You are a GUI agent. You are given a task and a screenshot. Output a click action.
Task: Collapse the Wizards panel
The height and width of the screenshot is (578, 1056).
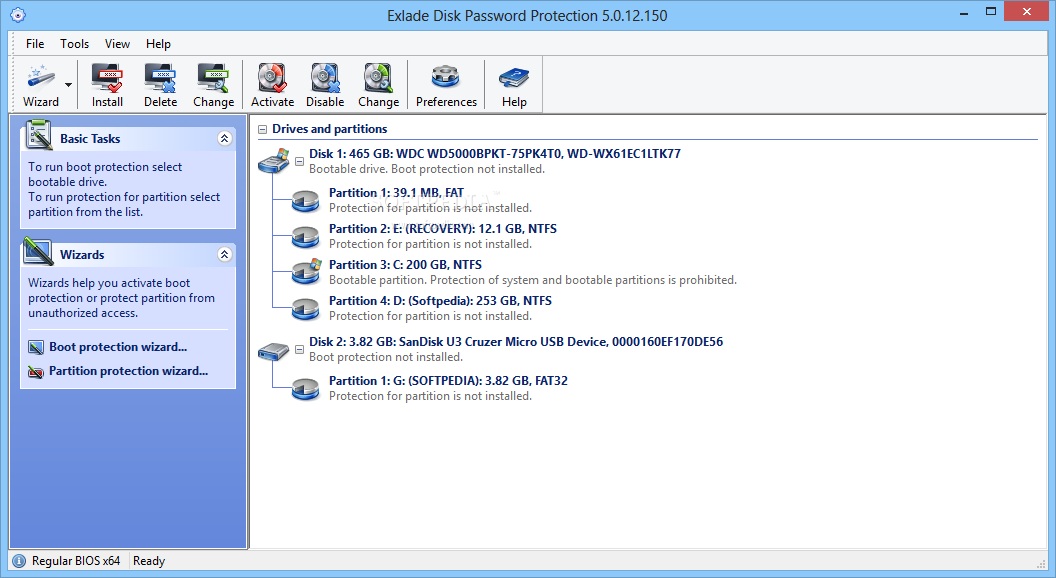pos(225,255)
